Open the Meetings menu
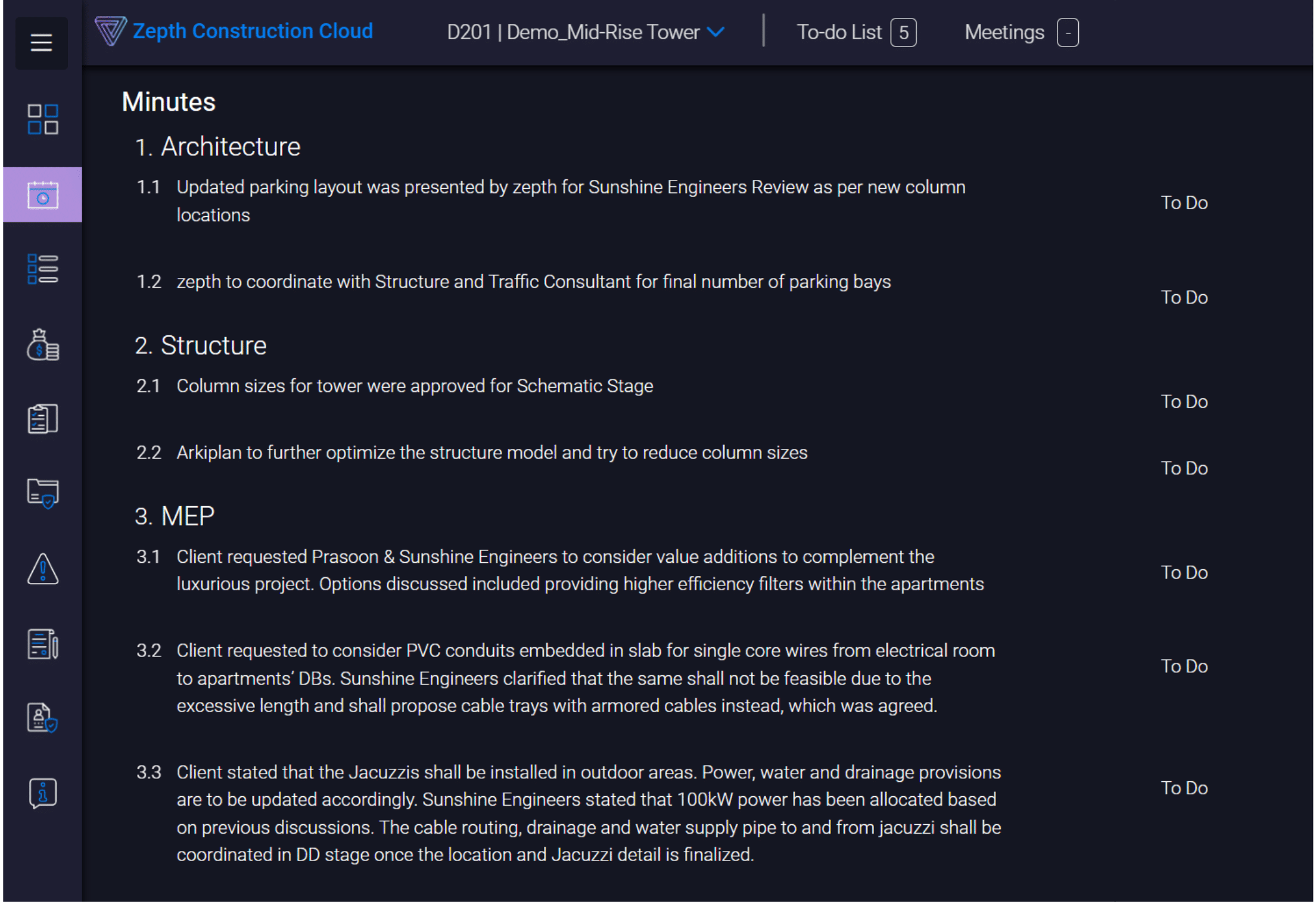This screenshot has width=1316, height=904. click(x=1004, y=32)
